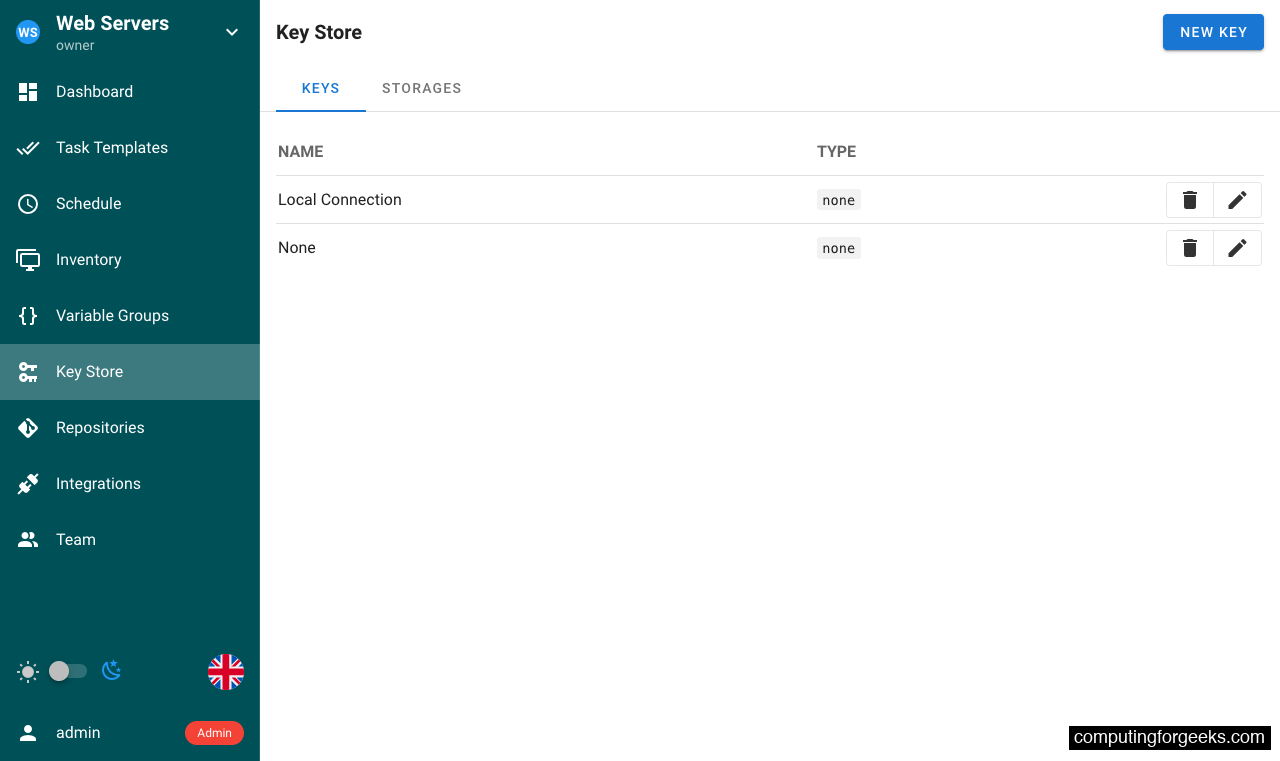Viewport: 1280px width, 761px height.
Task: Edit the None key using the pencil icon
Action: click(1237, 247)
